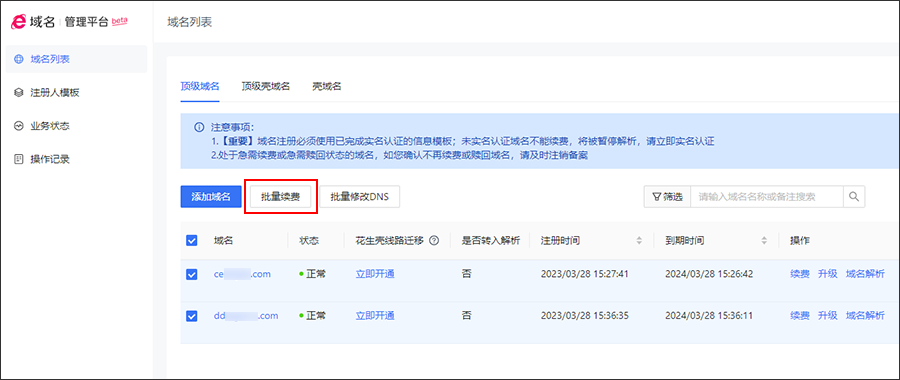Click the 状态 column header
The width and height of the screenshot is (900, 380).
pos(309,241)
